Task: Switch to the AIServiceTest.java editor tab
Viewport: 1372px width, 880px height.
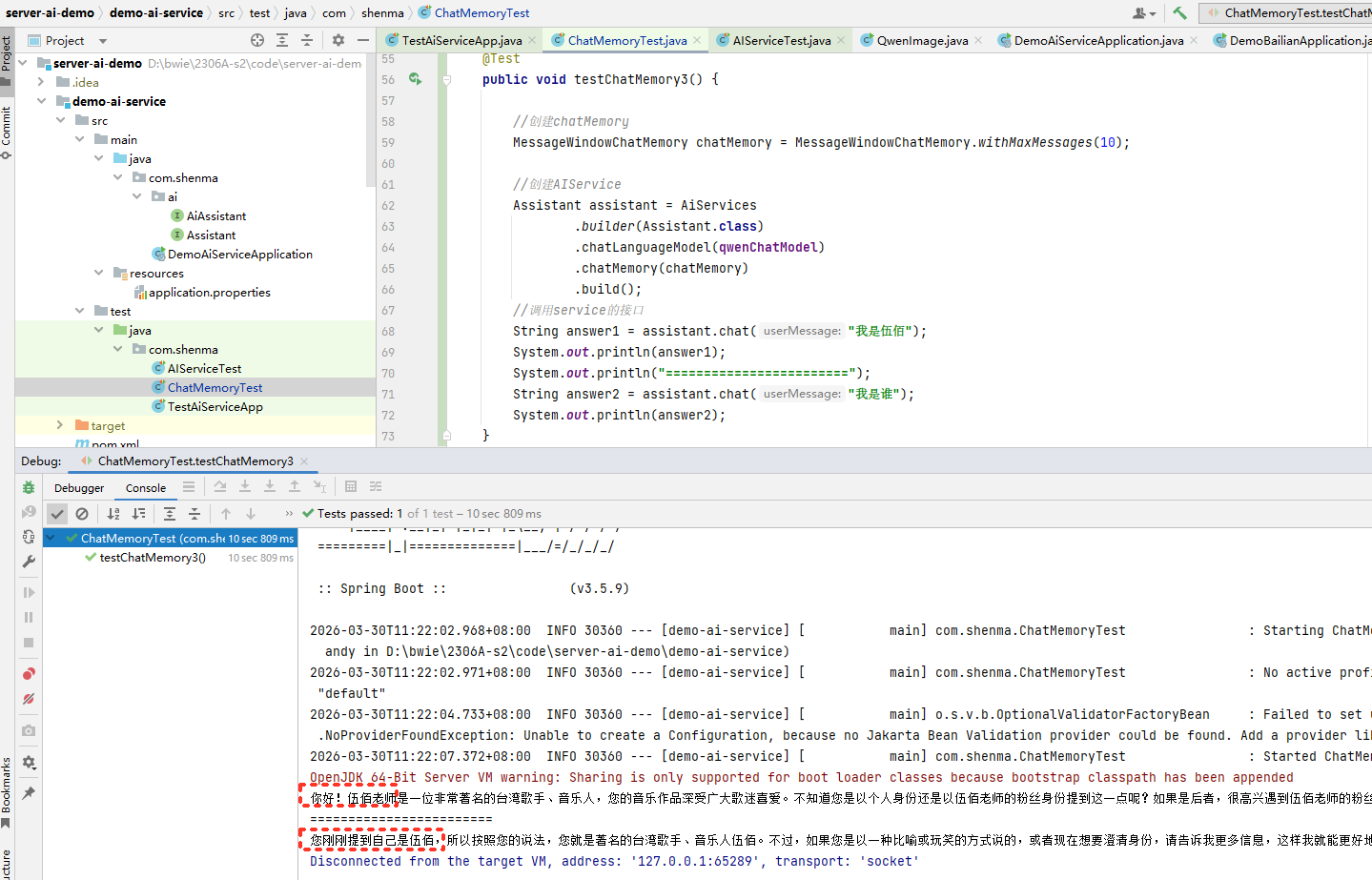Action: coord(781,40)
